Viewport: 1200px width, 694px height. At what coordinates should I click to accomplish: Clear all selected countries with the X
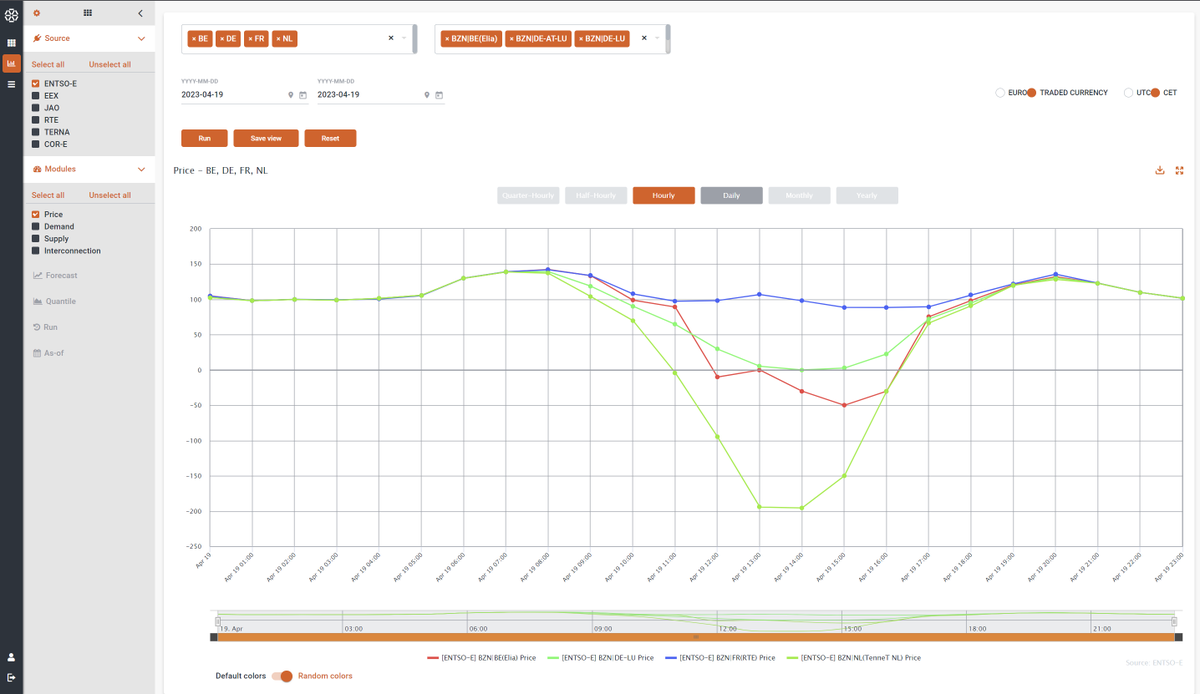click(x=391, y=38)
